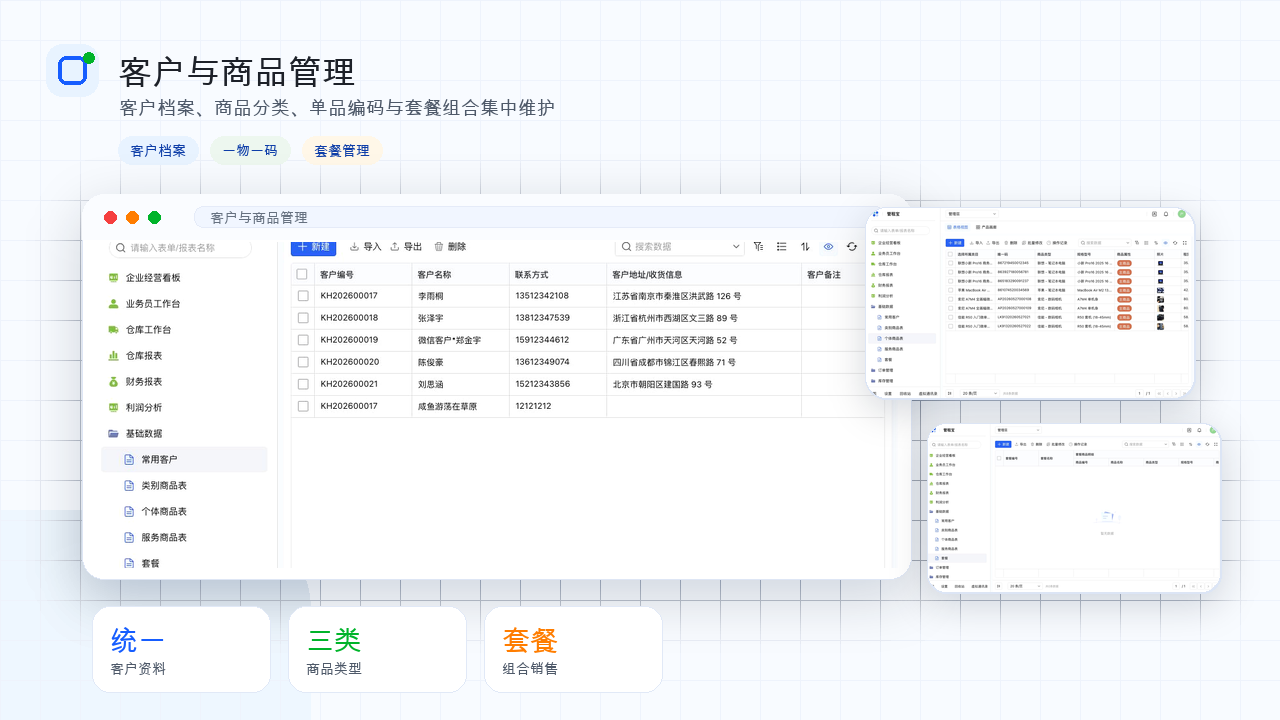Tick the header checkbox in the lower right window table
The width and height of the screenshot is (1280, 720).
coord(999,458)
